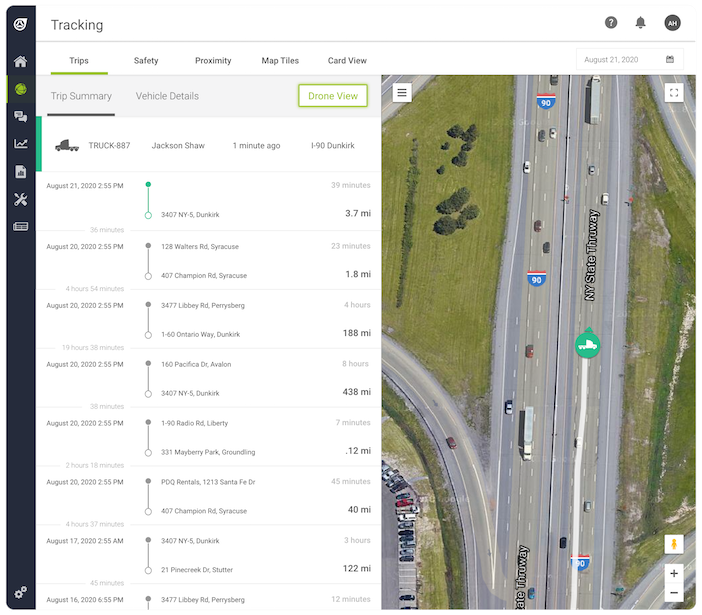Open the analytics chart icon
The height and width of the screenshot is (615, 702).
pyautogui.click(x=20, y=144)
